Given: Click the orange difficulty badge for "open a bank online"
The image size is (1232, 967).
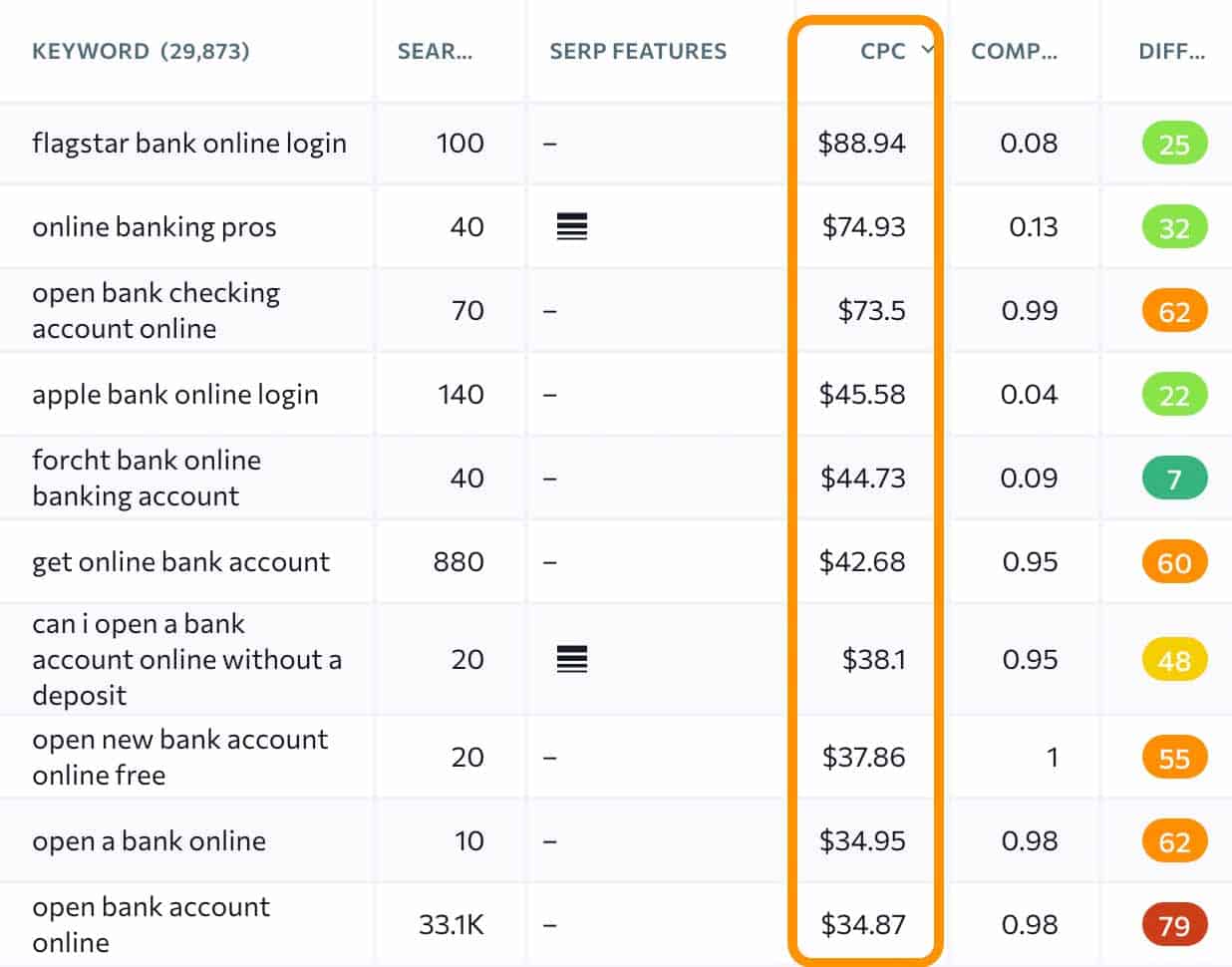Looking at the screenshot, I should click(1174, 840).
